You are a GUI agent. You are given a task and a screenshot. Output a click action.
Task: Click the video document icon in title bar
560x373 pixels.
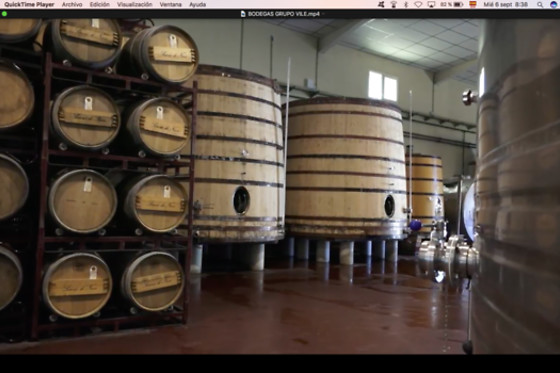pos(243,14)
